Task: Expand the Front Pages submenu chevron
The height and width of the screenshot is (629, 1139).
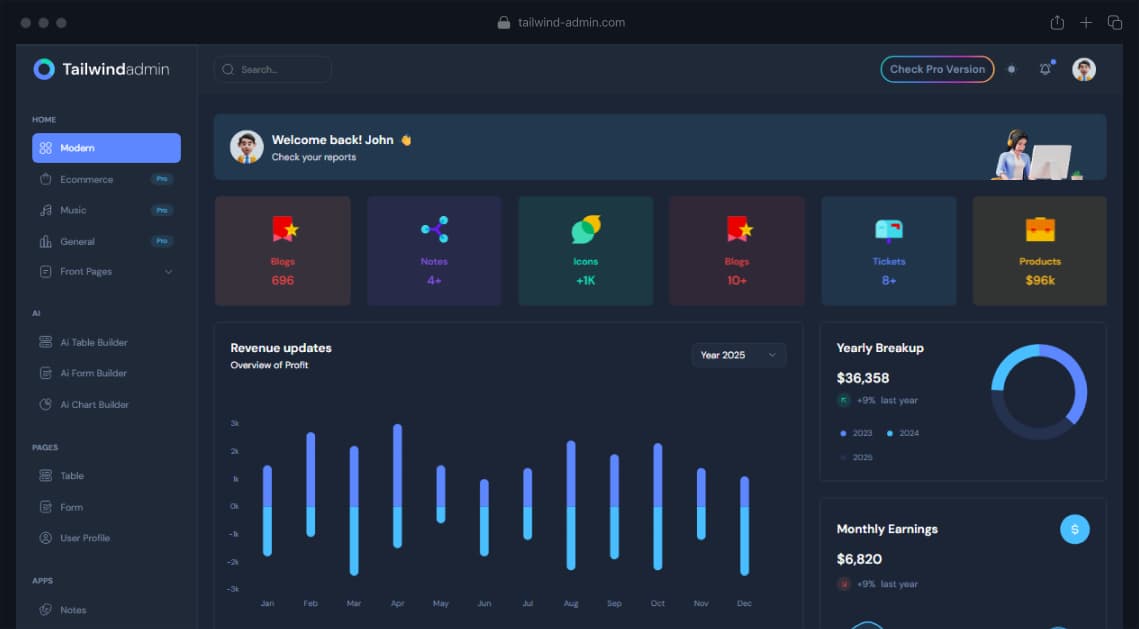Action: [168, 272]
